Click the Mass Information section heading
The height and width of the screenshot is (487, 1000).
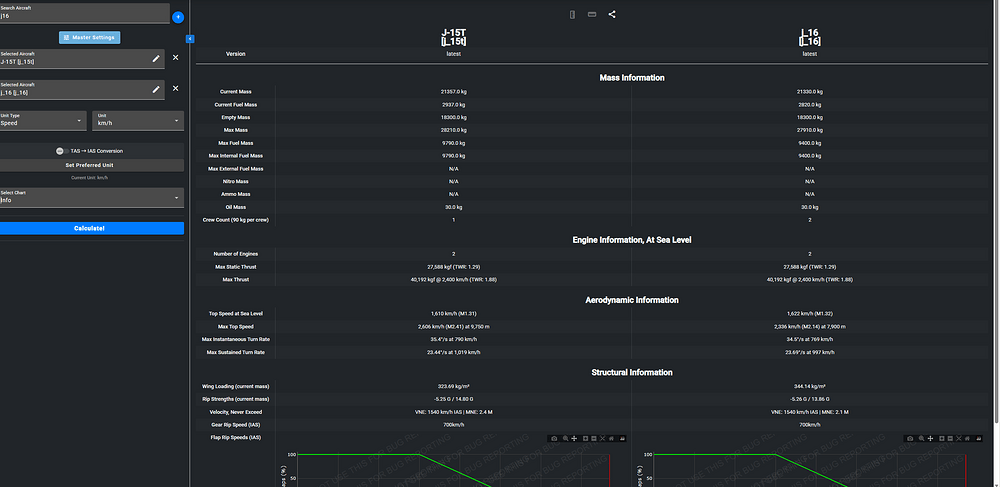coord(632,78)
